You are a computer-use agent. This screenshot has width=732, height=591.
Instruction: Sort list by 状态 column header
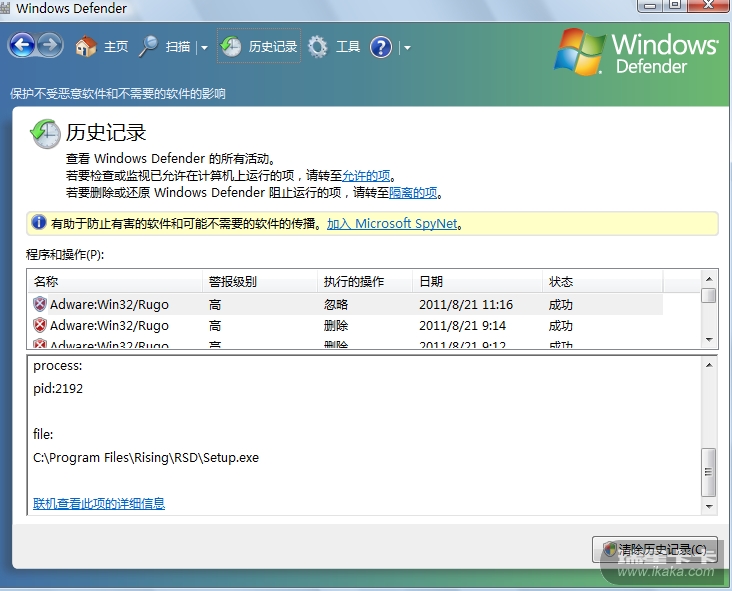click(603, 281)
